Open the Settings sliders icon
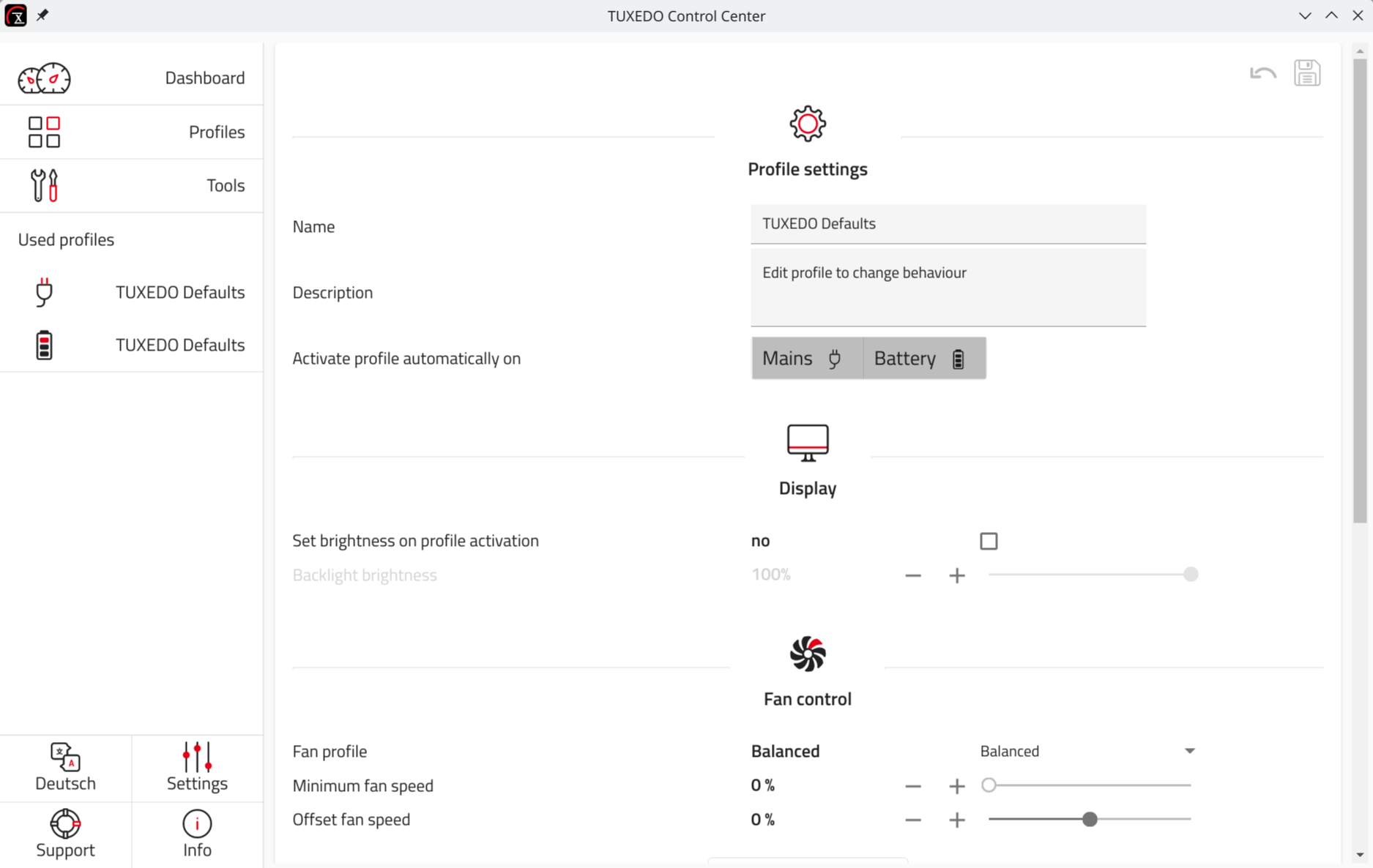1373x868 pixels. click(197, 757)
